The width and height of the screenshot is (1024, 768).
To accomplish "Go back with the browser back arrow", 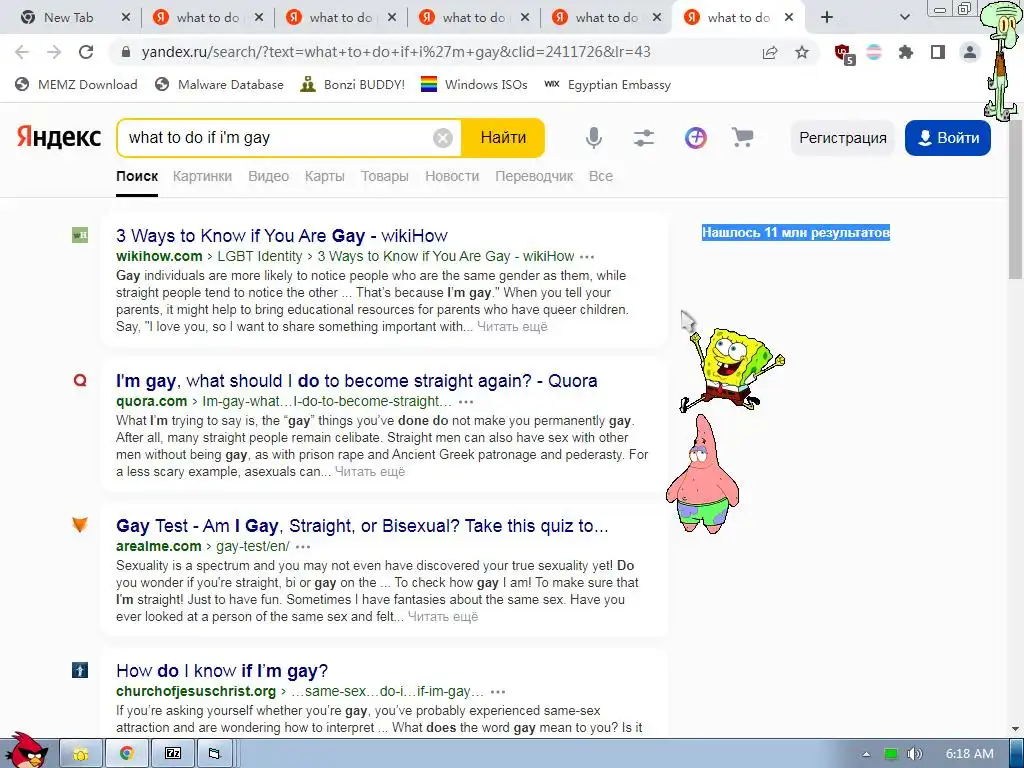I will point(22,52).
